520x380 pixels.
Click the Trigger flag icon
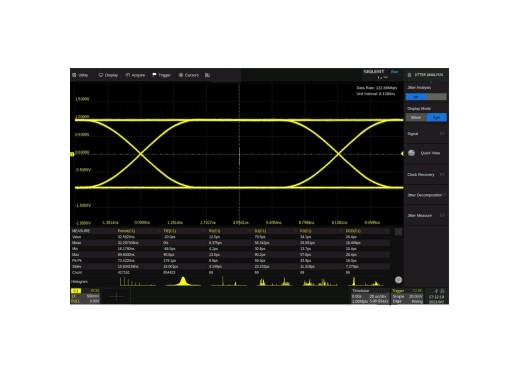pyautogui.click(x=154, y=75)
